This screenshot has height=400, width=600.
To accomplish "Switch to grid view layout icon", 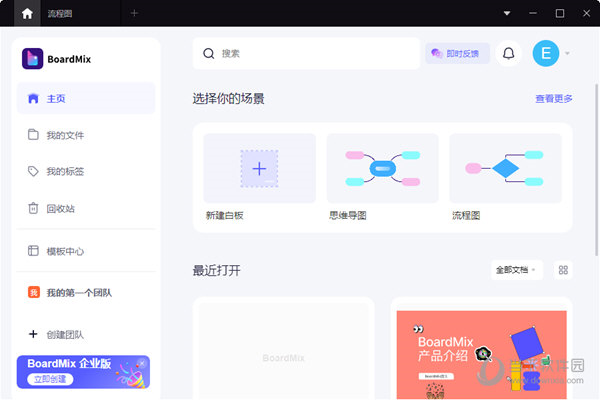I will pos(563,270).
